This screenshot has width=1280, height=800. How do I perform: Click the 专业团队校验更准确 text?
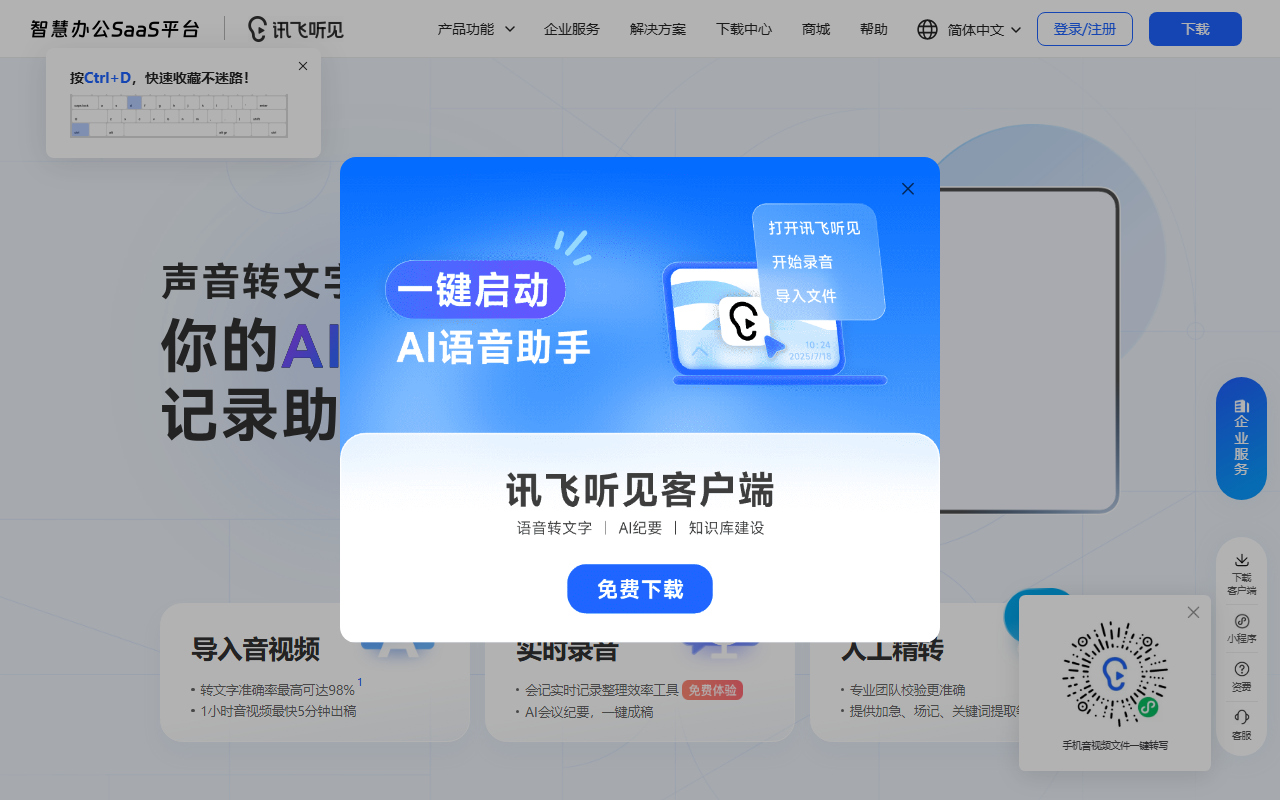tap(908, 690)
